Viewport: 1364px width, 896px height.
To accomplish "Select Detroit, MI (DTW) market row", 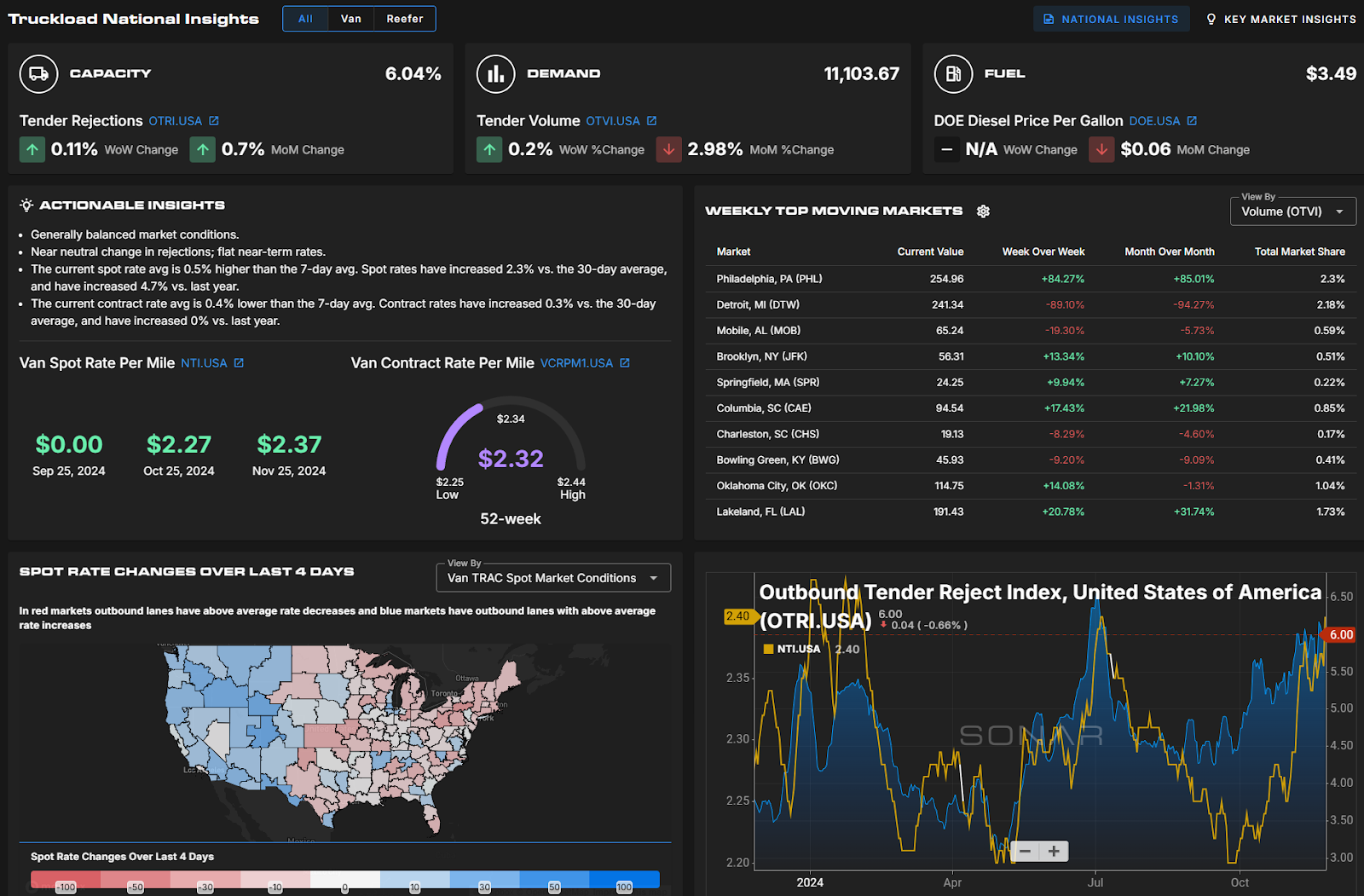I will (1031, 304).
